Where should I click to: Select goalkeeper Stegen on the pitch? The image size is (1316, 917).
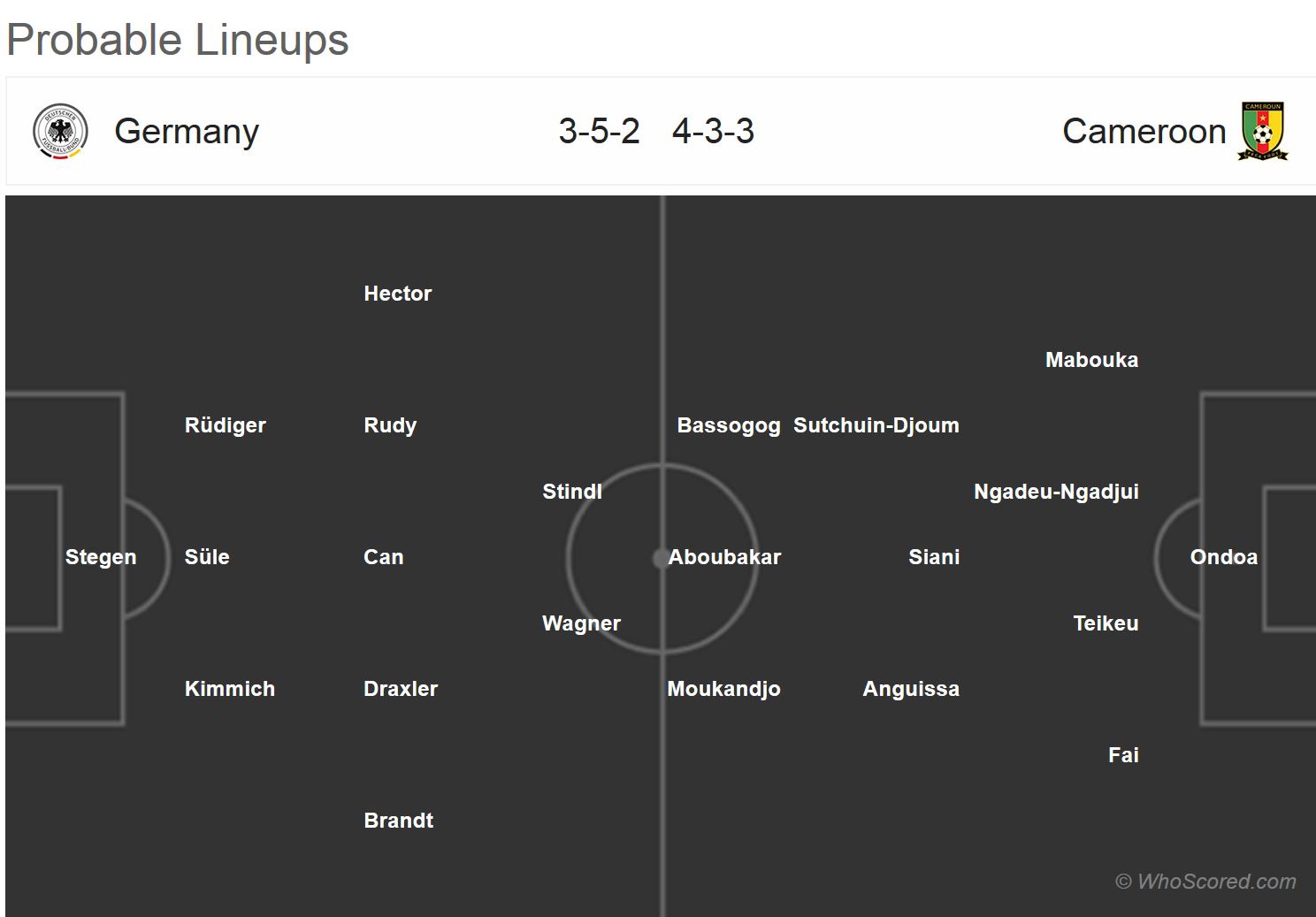[101, 557]
